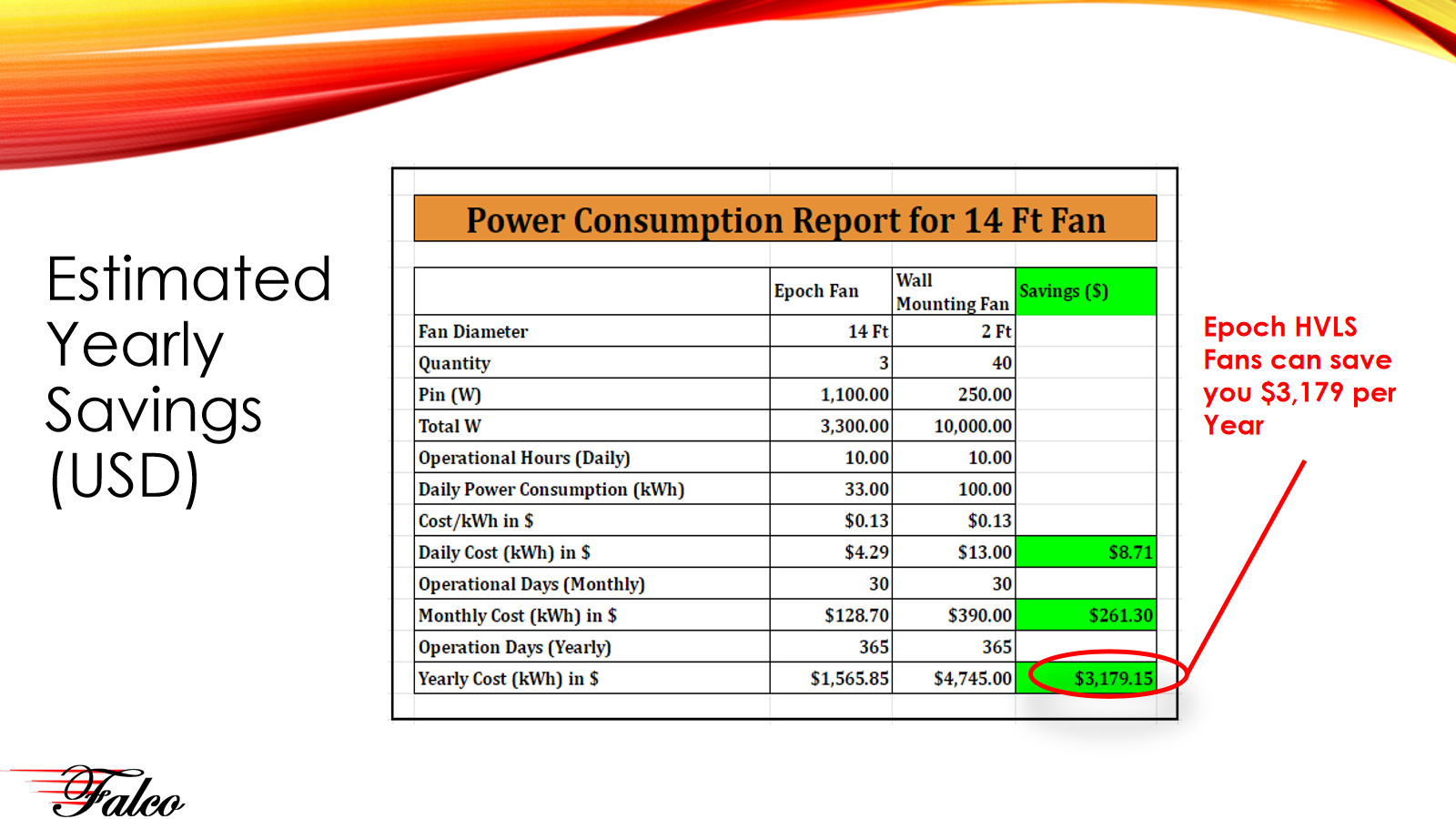Click the 'Total W' row label

click(x=450, y=426)
